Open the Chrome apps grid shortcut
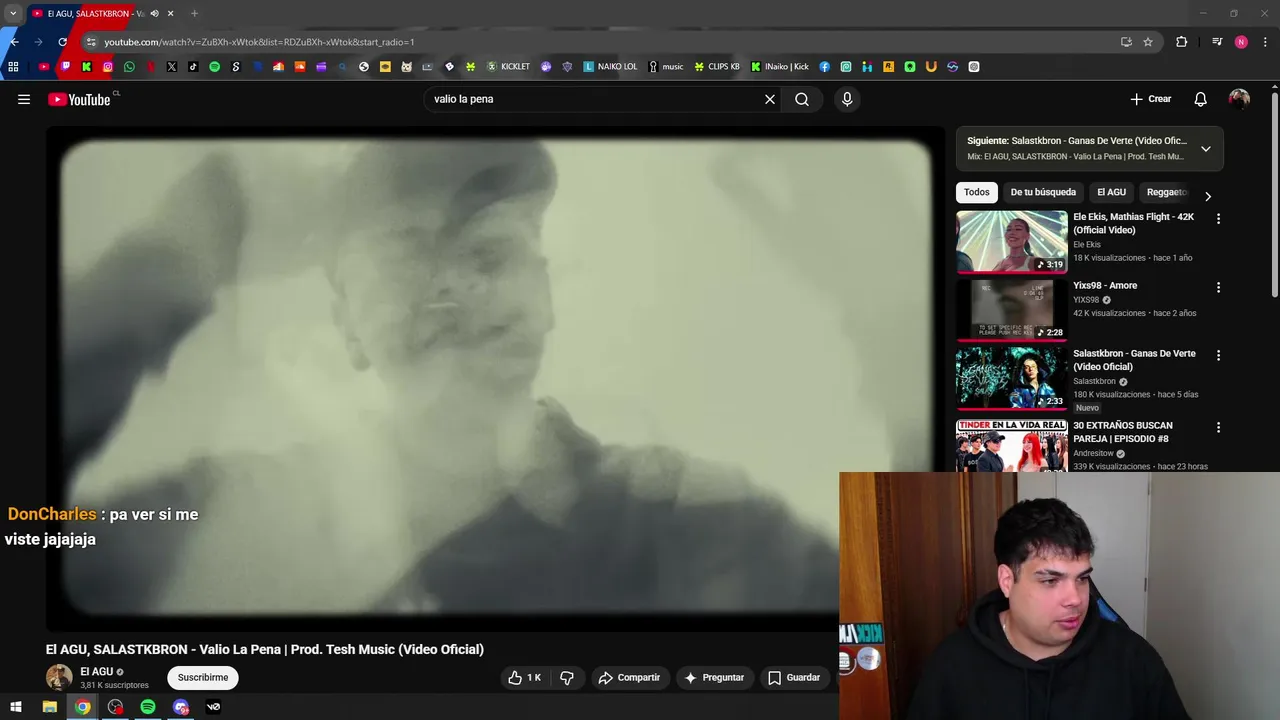This screenshot has height=720, width=1280. (13, 67)
